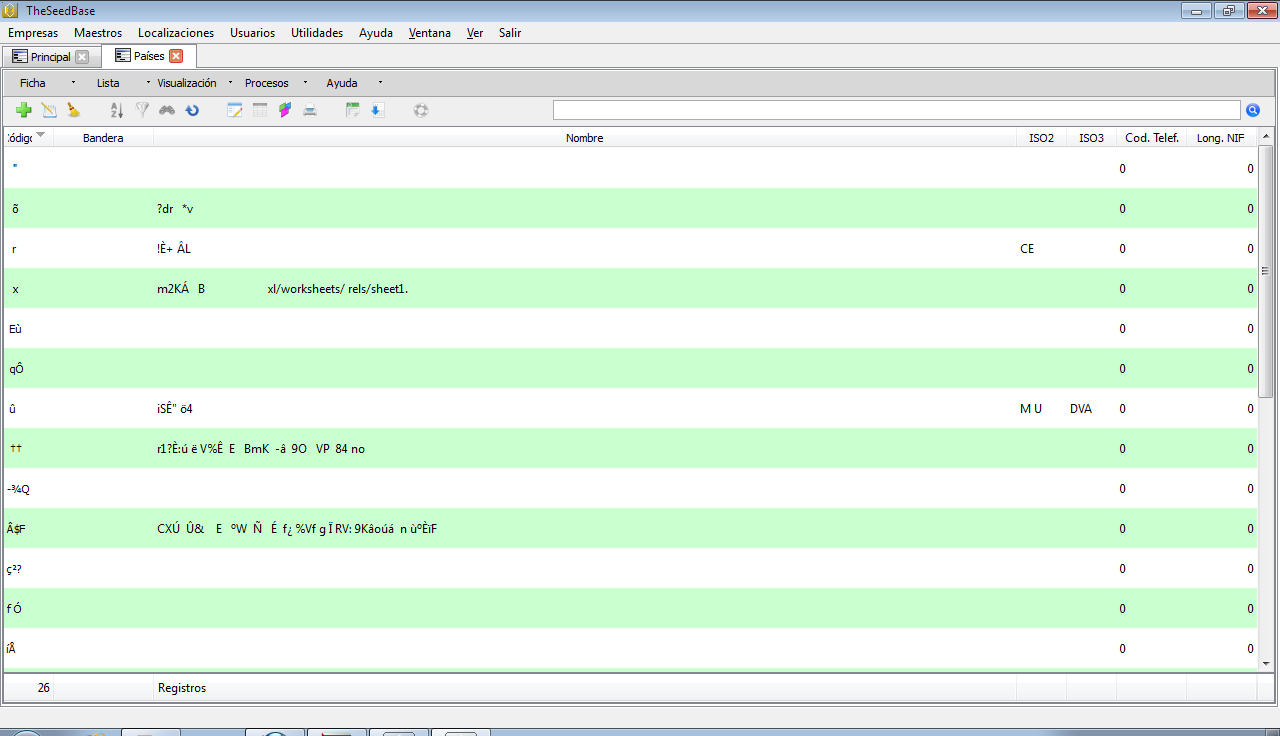Click the binoculars find icon
This screenshot has height=736, width=1280.
pyautogui.click(x=167, y=110)
